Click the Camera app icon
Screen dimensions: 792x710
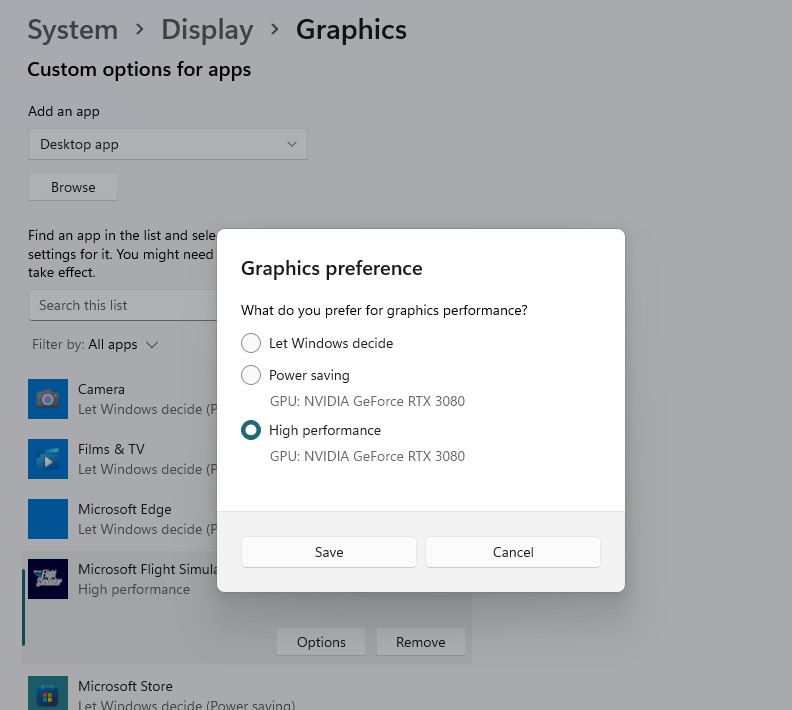point(48,399)
